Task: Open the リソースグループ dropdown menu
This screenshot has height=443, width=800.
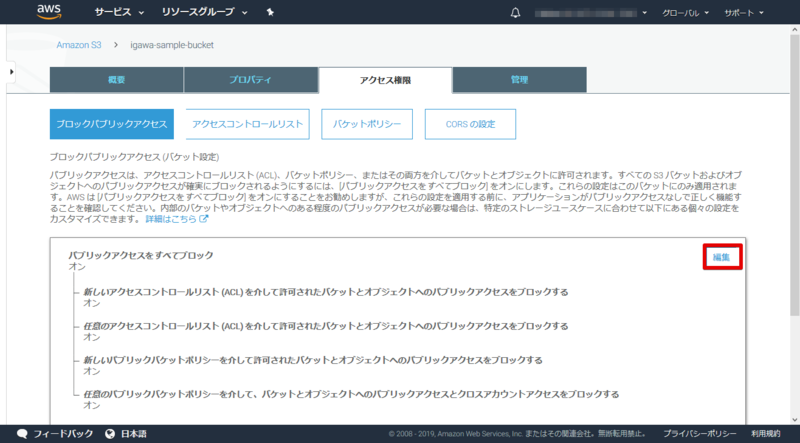Action: (x=205, y=12)
